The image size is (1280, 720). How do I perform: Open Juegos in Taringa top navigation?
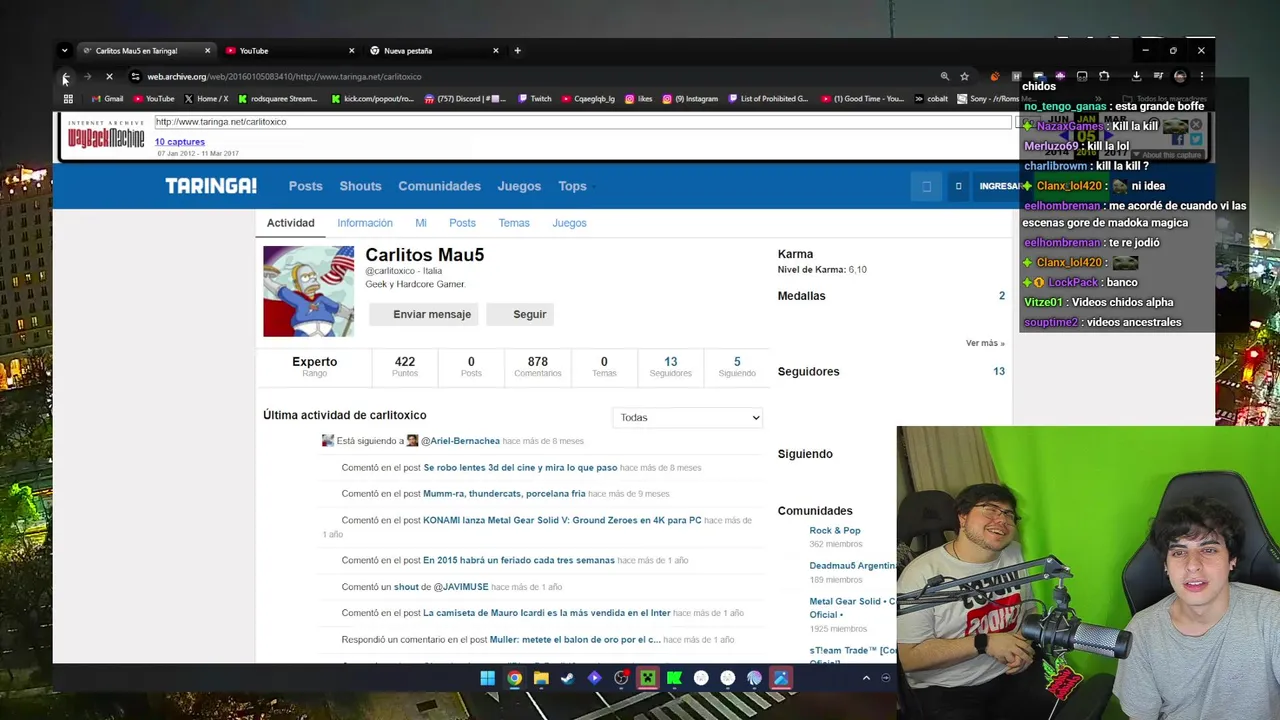click(x=519, y=186)
